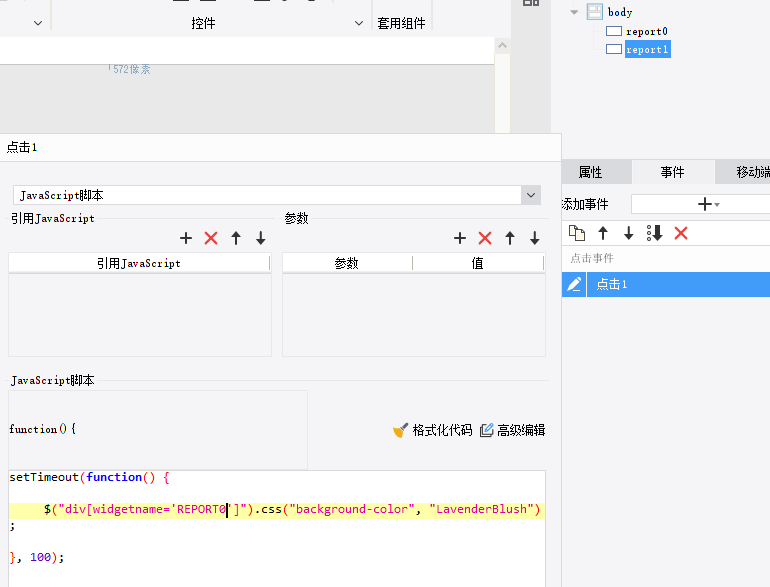This screenshot has height=587, width=770.
Task: Remove the selected parameter with red X
Action: click(485, 238)
